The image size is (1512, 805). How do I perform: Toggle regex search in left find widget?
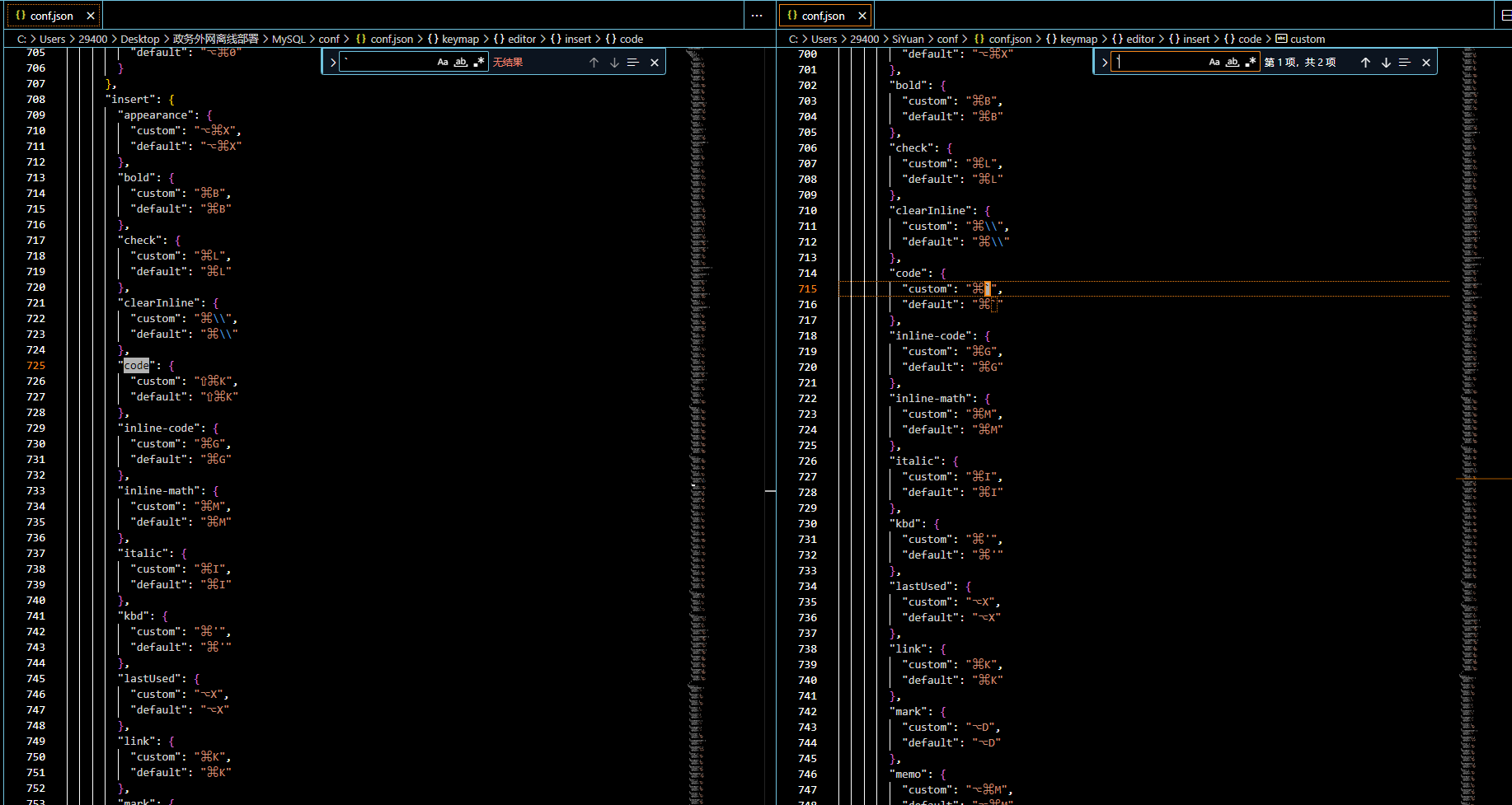479,62
